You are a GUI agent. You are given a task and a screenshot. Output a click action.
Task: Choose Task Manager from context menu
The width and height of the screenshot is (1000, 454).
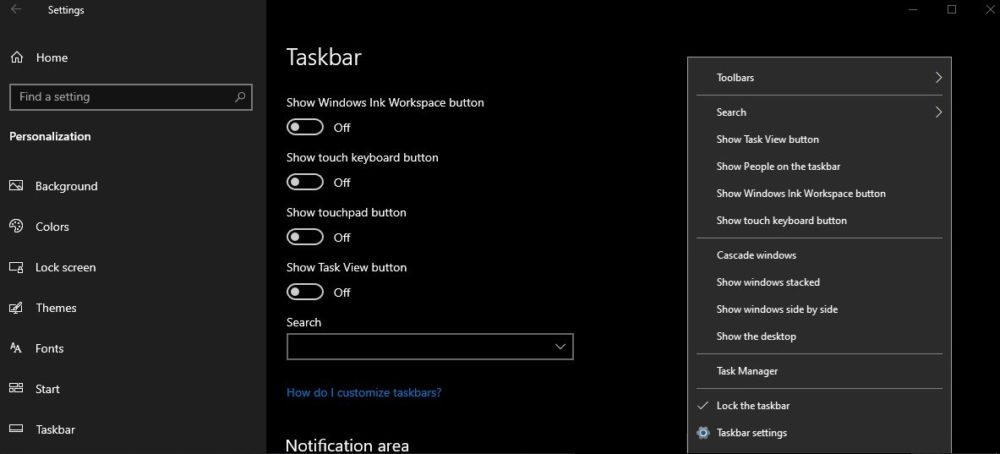(747, 371)
